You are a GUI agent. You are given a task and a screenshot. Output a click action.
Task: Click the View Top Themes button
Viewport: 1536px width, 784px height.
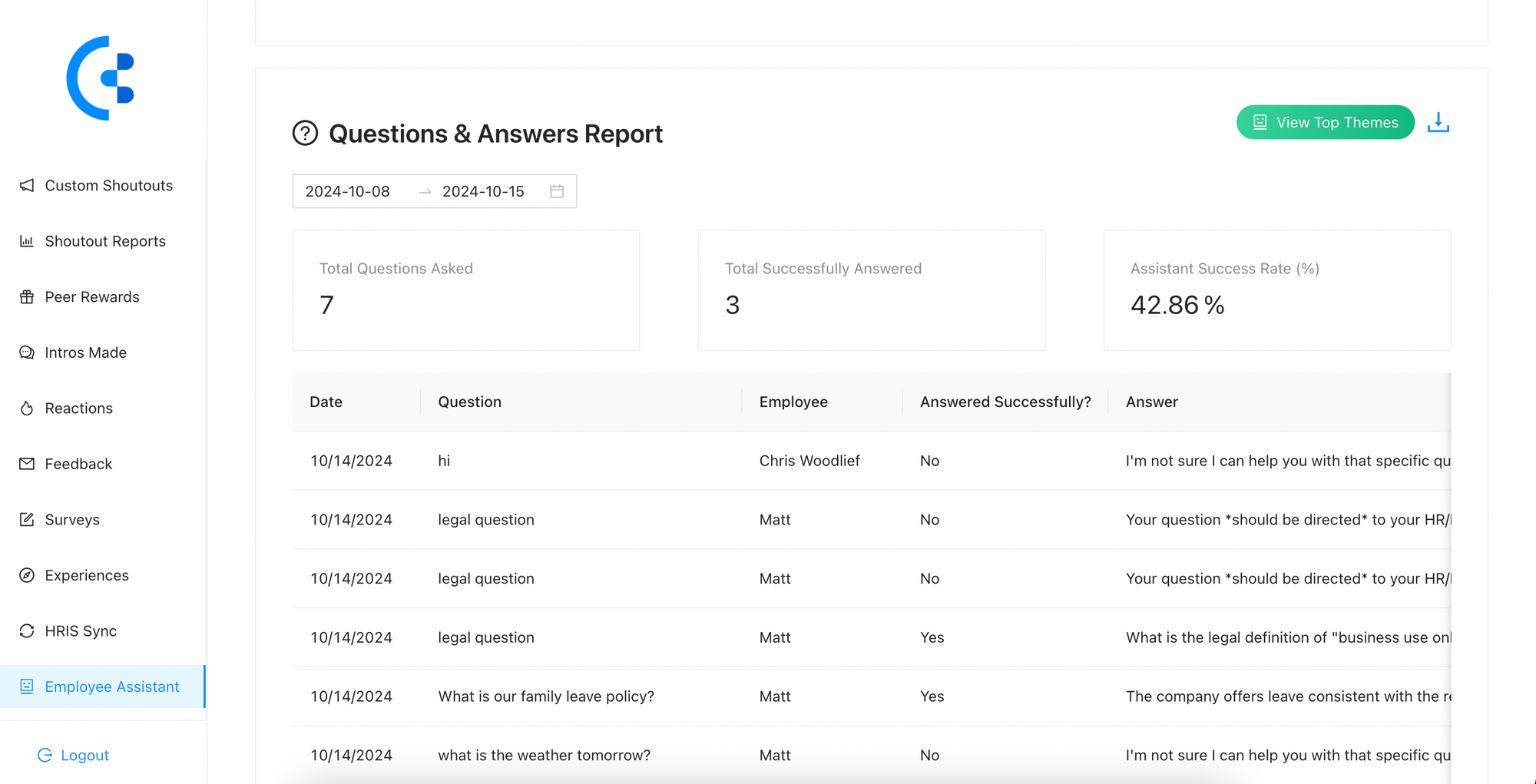(1325, 121)
